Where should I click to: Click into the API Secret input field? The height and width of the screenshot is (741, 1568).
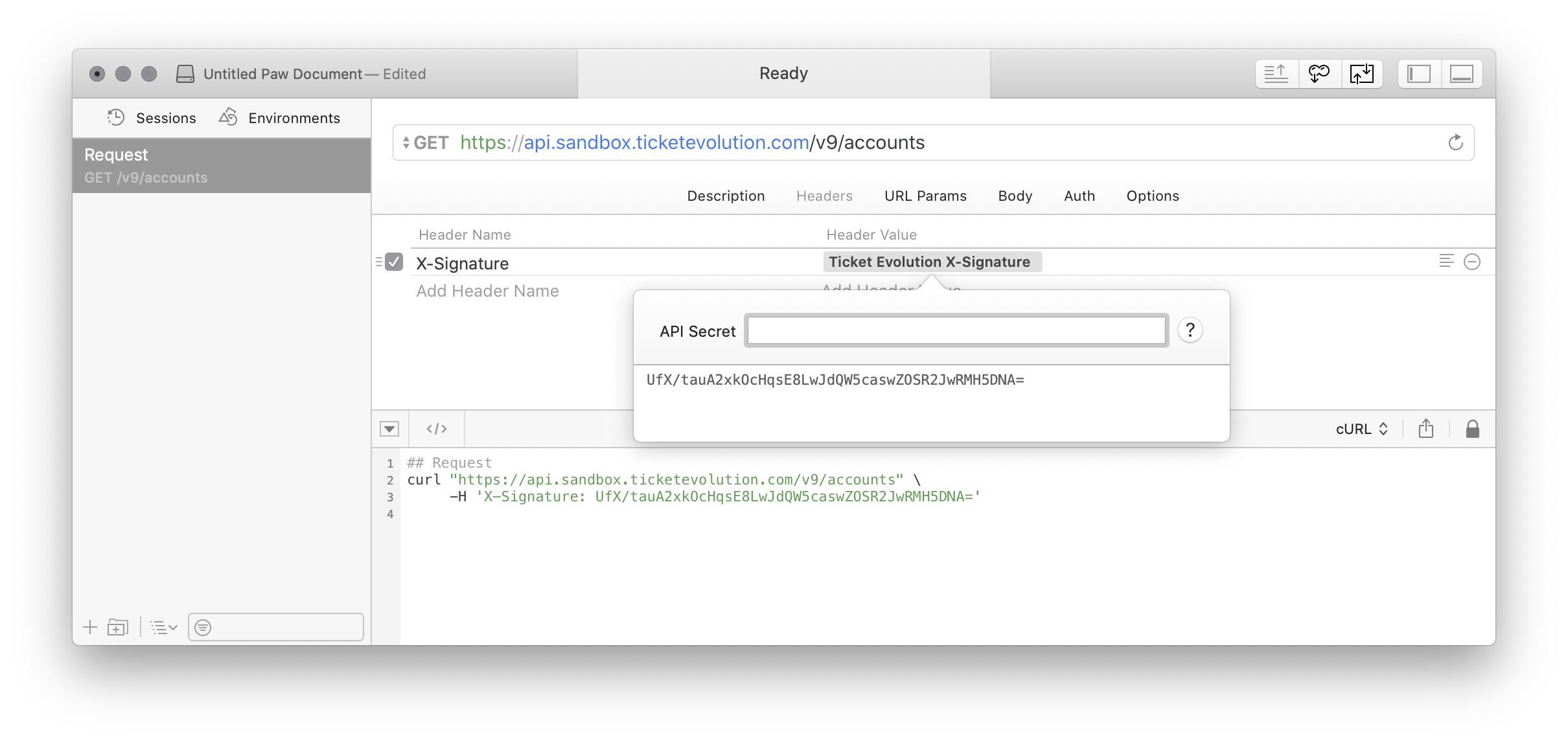click(x=956, y=330)
